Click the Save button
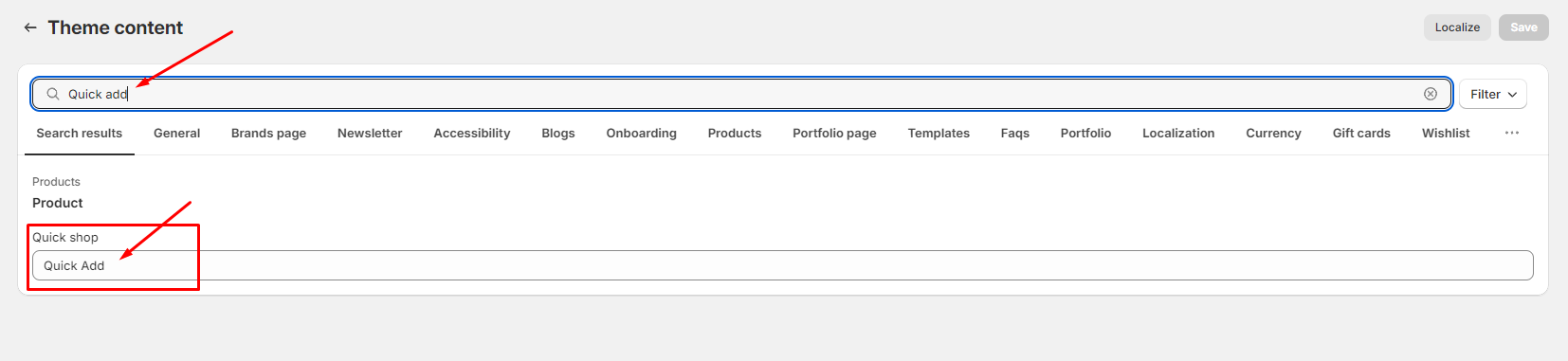The image size is (1568, 361). (x=1523, y=27)
